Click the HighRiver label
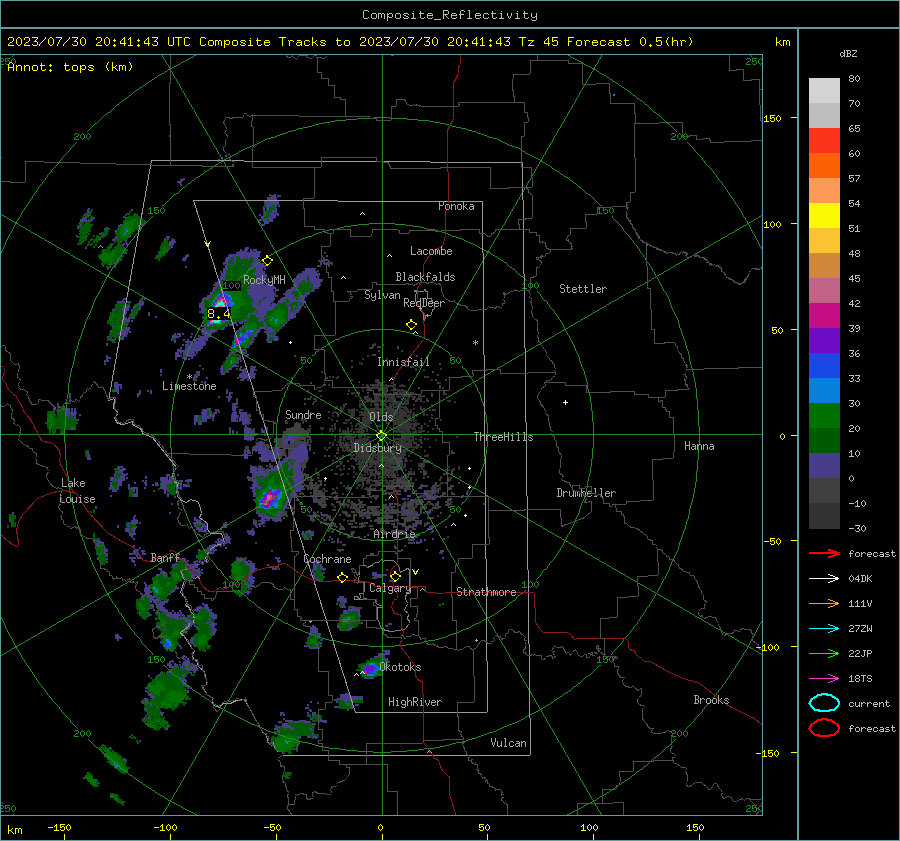This screenshot has height=841, width=900. pos(415,702)
